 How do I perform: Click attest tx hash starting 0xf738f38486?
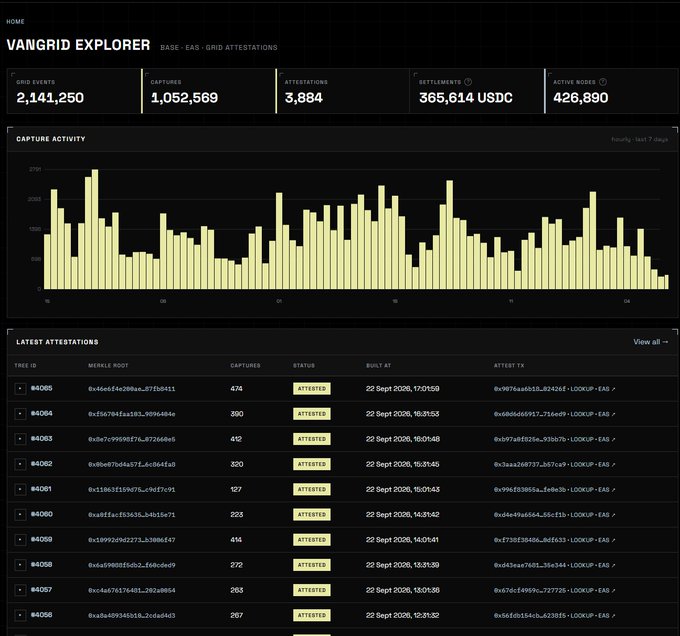click(x=530, y=540)
